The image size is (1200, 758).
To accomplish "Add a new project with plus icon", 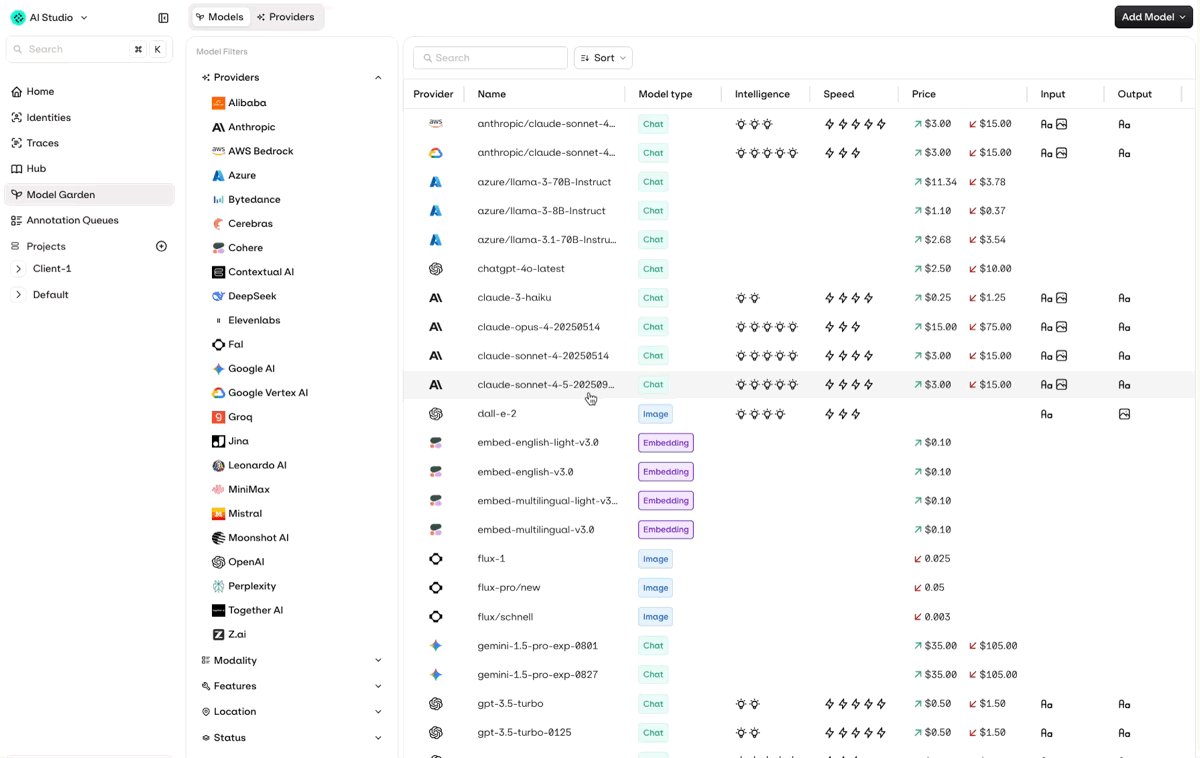I will click(x=161, y=246).
